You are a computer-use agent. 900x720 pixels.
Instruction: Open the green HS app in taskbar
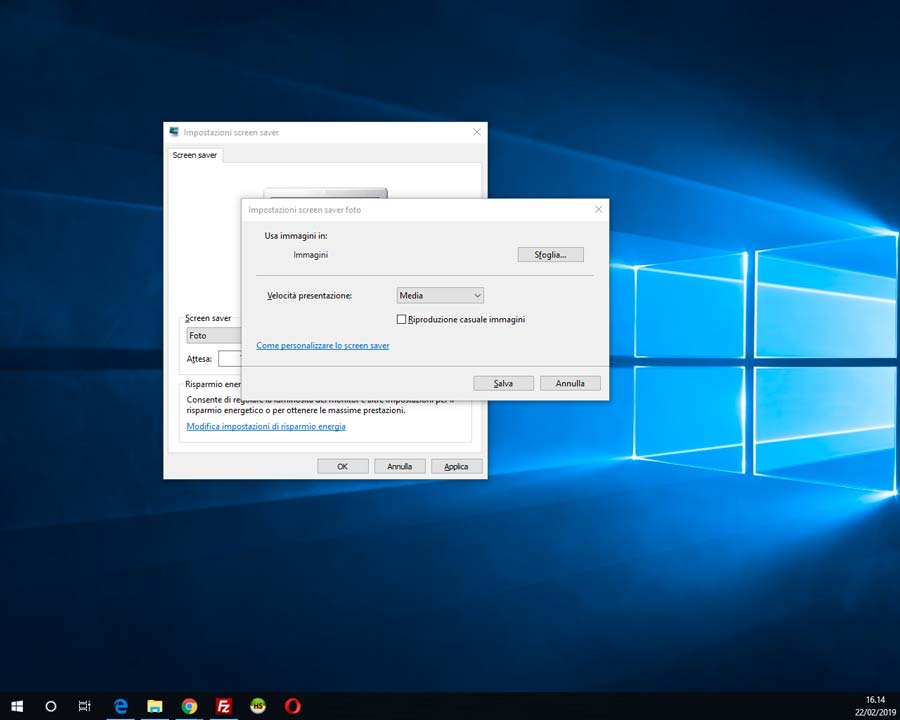pos(258,706)
